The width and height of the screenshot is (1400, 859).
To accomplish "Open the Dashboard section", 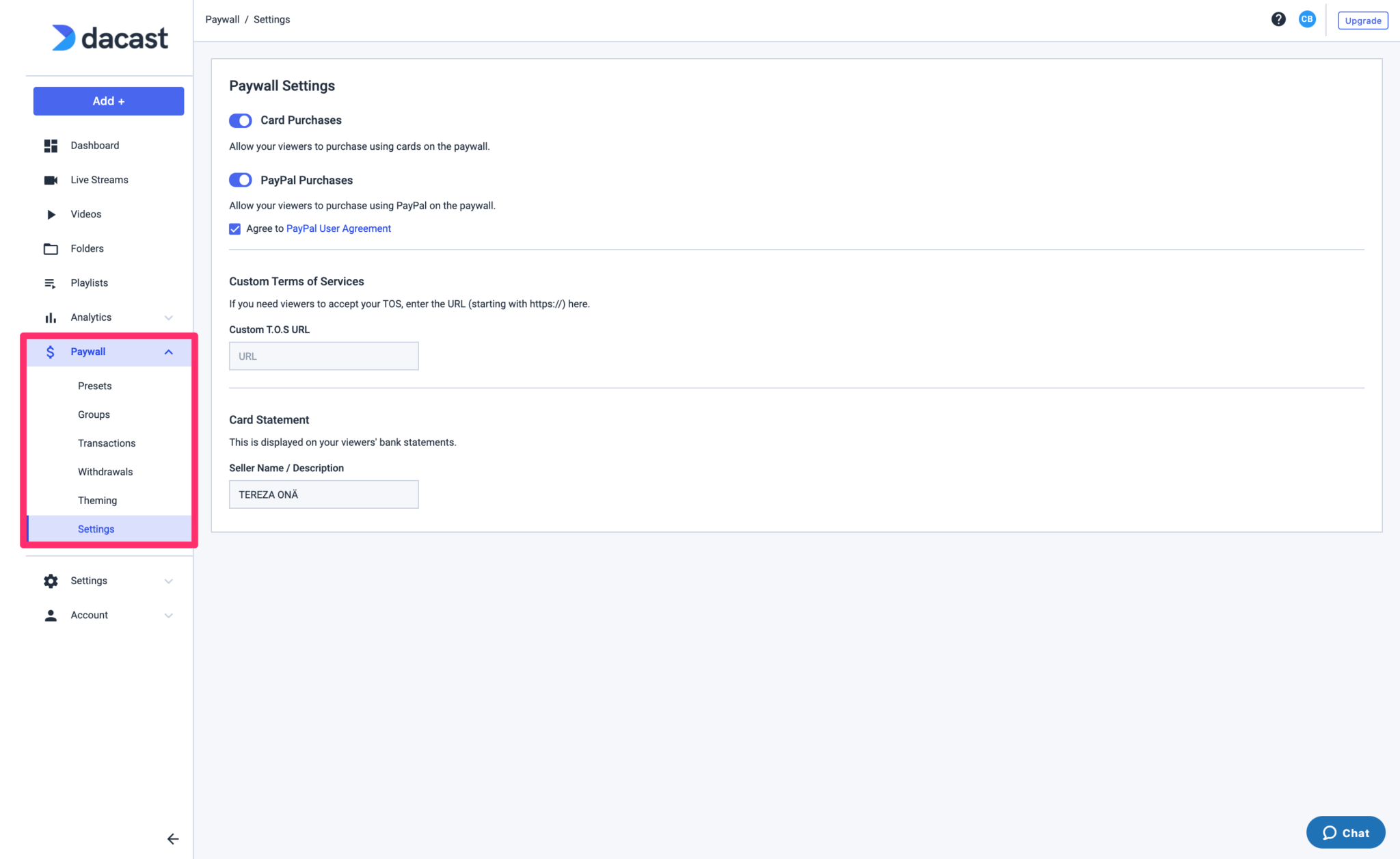I will 94,145.
